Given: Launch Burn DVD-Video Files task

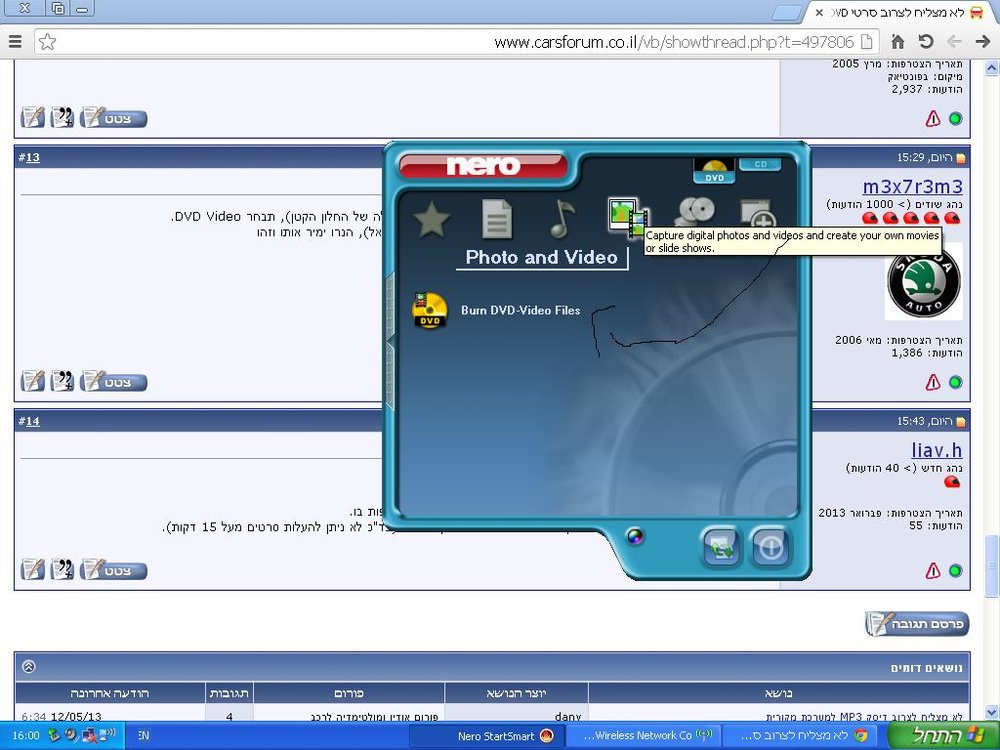Looking at the screenshot, I should (520, 311).
